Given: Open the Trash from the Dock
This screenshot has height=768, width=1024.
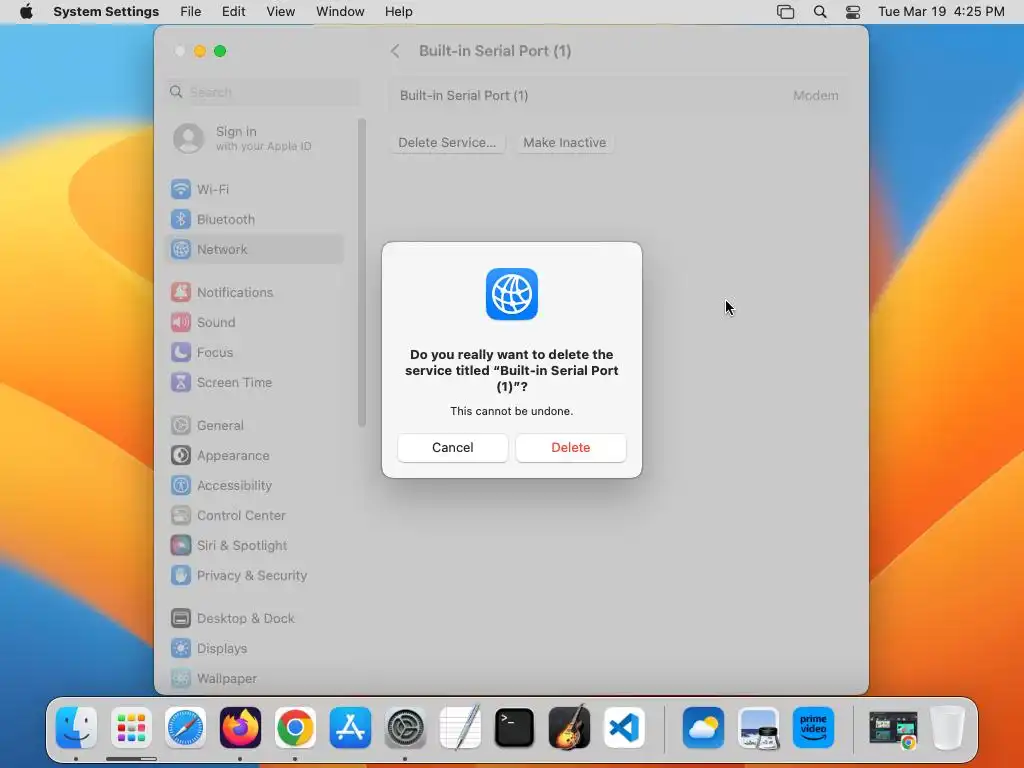Looking at the screenshot, I should [x=948, y=728].
